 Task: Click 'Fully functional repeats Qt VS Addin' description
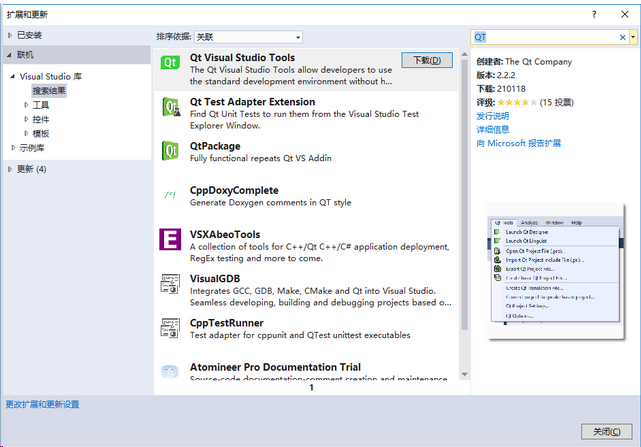[x=260, y=158]
